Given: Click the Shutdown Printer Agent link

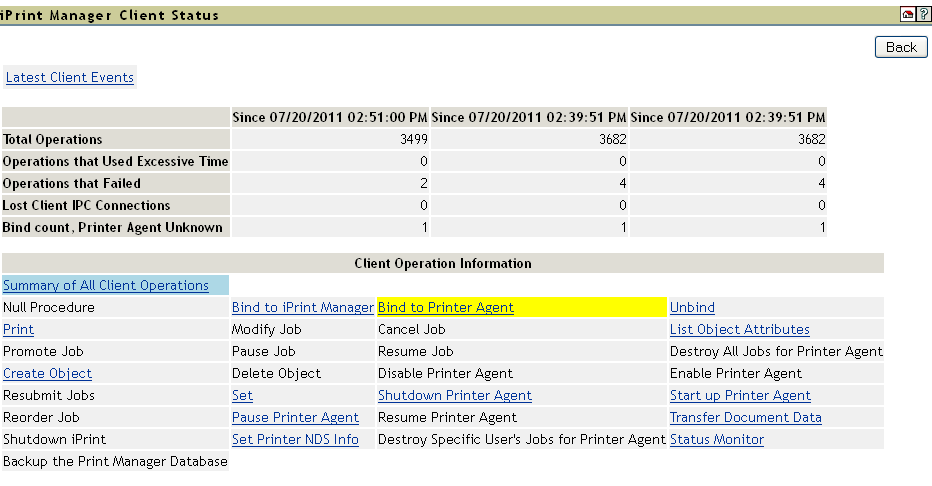Looking at the screenshot, I should pyautogui.click(x=455, y=395).
